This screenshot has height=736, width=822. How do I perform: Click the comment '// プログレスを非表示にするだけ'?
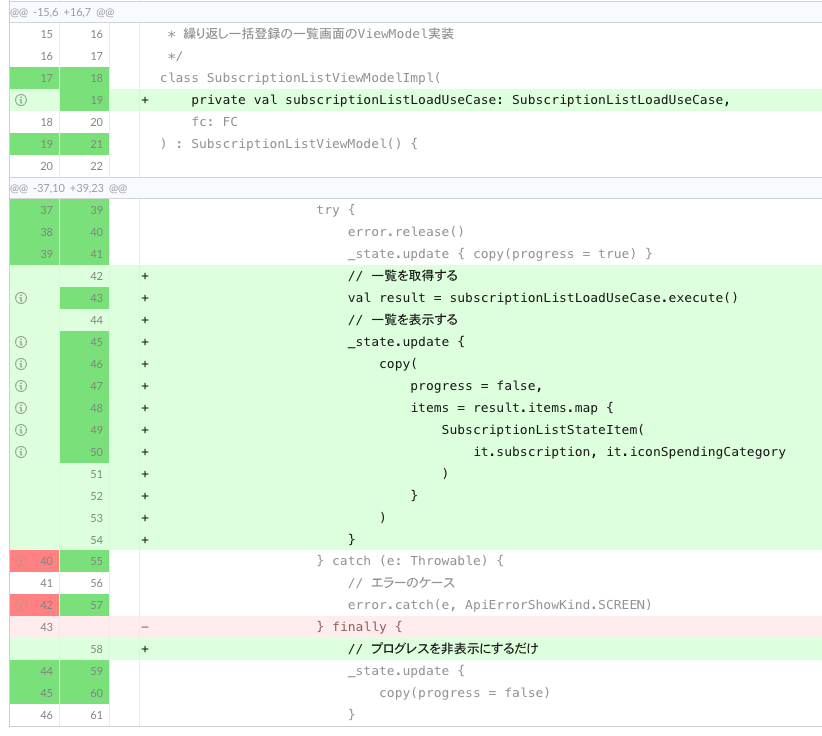click(x=443, y=650)
